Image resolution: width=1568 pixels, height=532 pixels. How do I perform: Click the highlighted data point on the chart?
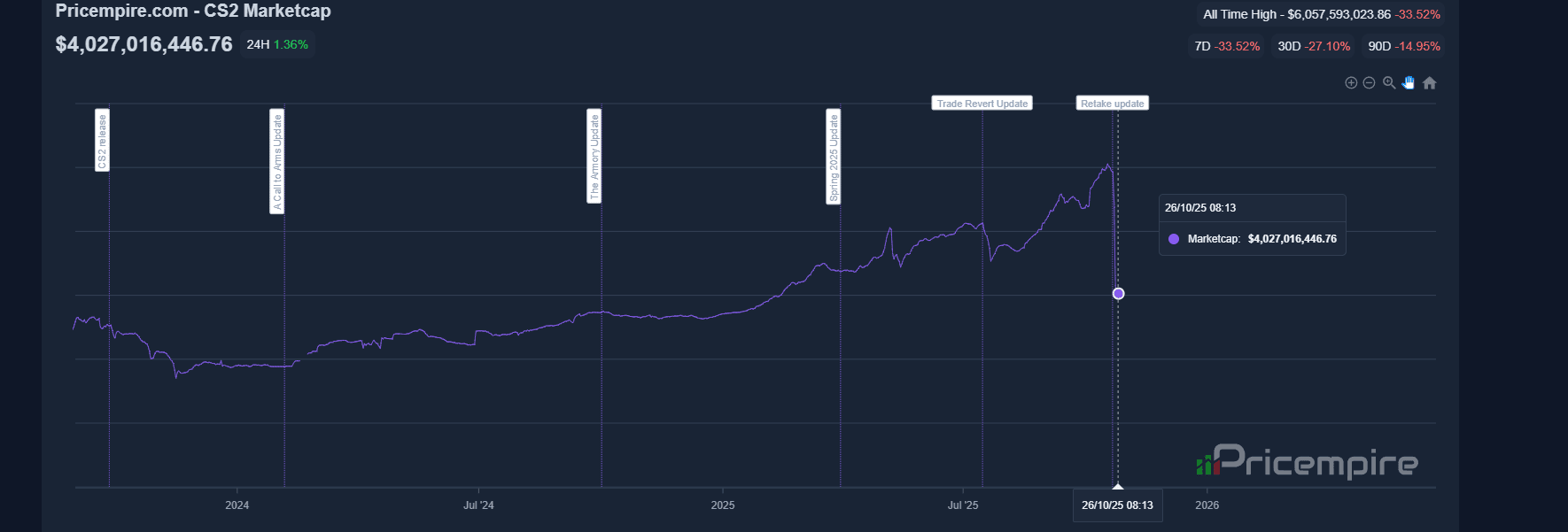pos(1118,293)
